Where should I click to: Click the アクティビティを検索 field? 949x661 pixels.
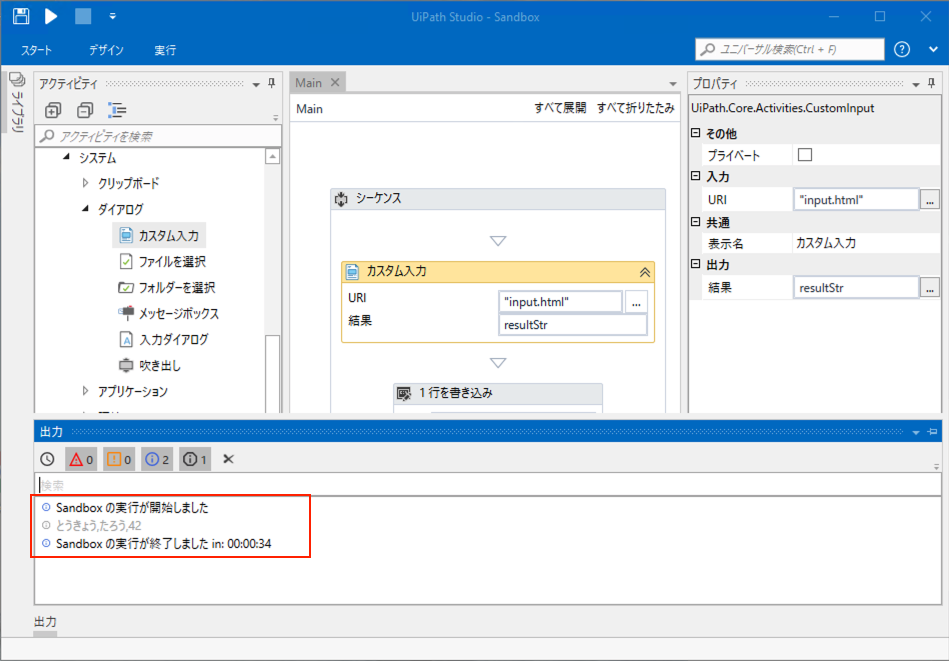[x=159, y=136]
